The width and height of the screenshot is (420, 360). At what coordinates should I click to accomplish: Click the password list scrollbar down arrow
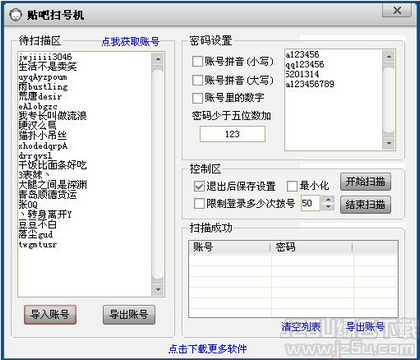389,143
